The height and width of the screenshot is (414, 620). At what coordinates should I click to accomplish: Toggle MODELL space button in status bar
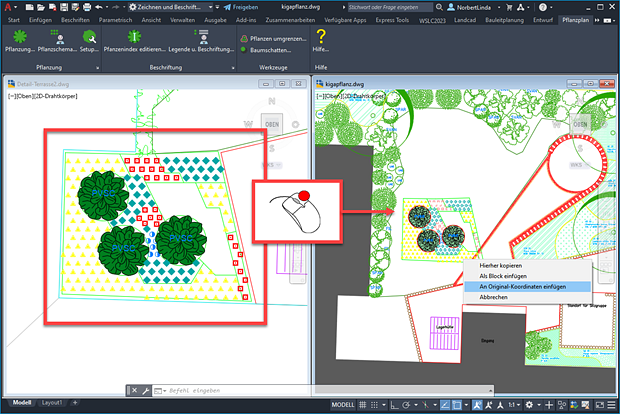[x=343, y=404]
